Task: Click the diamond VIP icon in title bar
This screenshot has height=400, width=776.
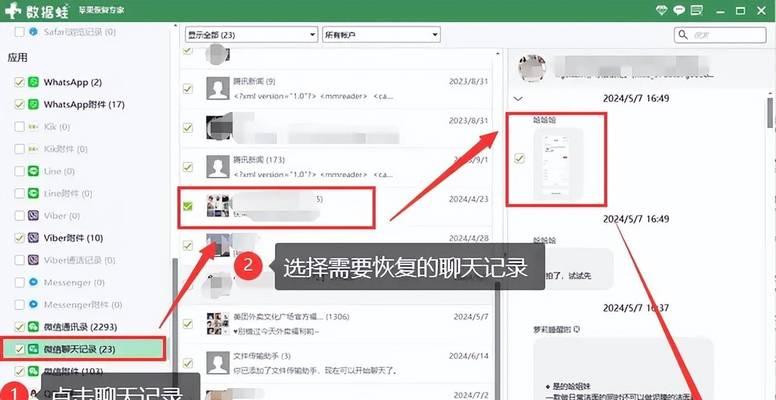Action: 661,10
